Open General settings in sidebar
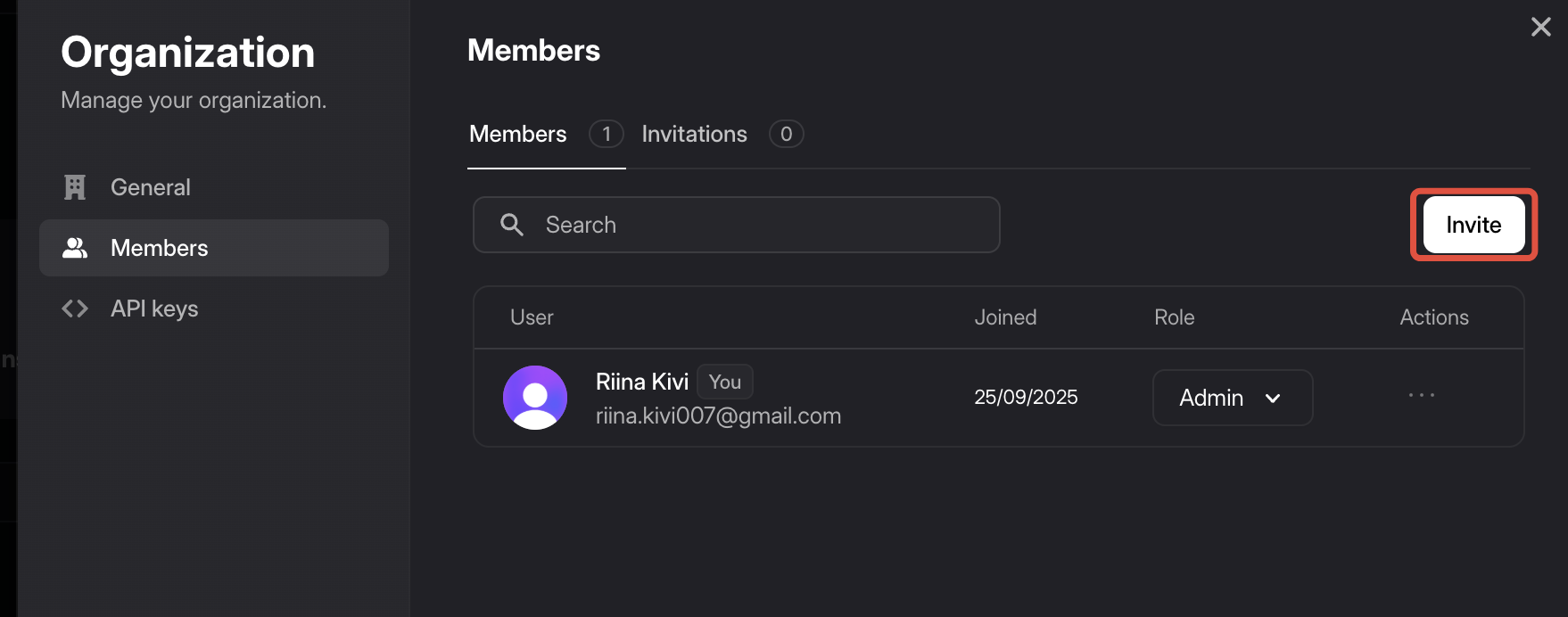The image size is (1568, 617). (x=151, y=187)
